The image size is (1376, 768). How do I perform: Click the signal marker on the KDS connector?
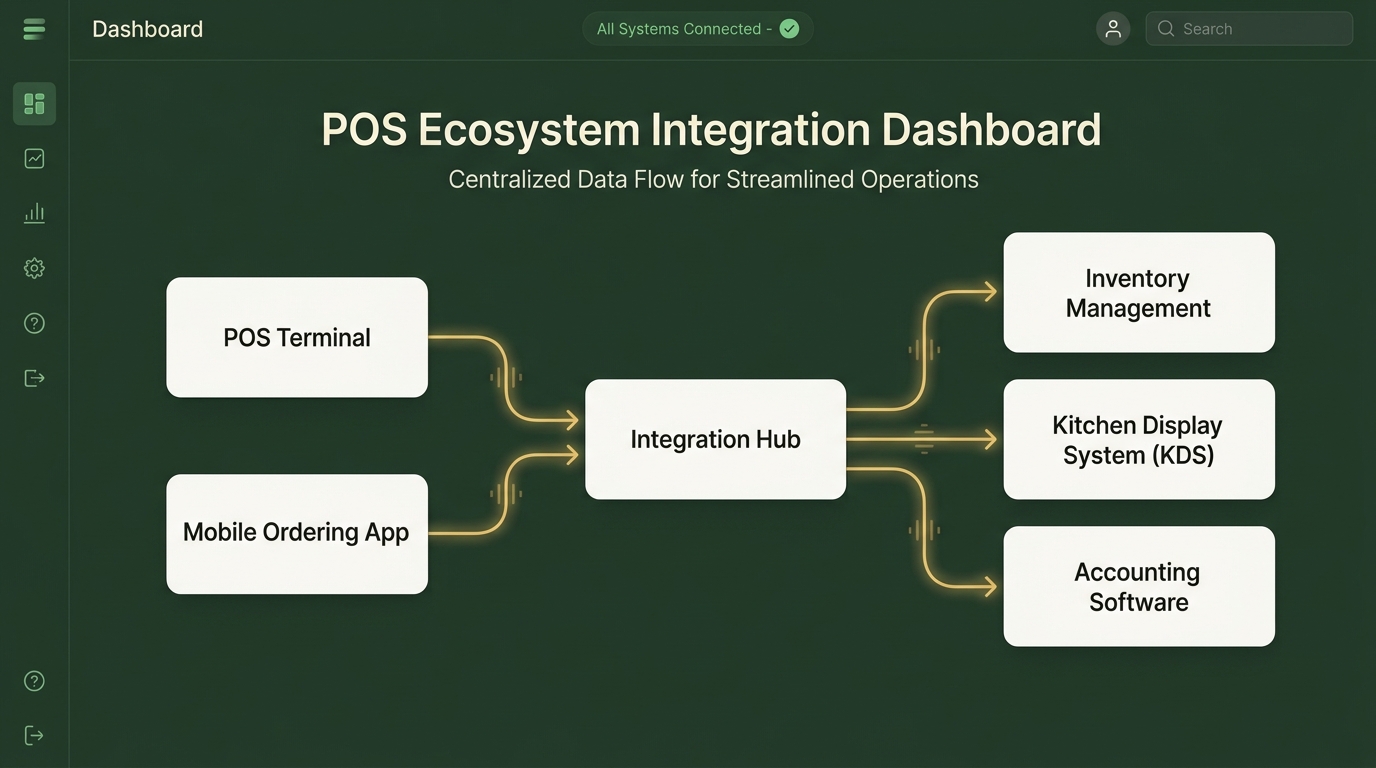[924, 439]
